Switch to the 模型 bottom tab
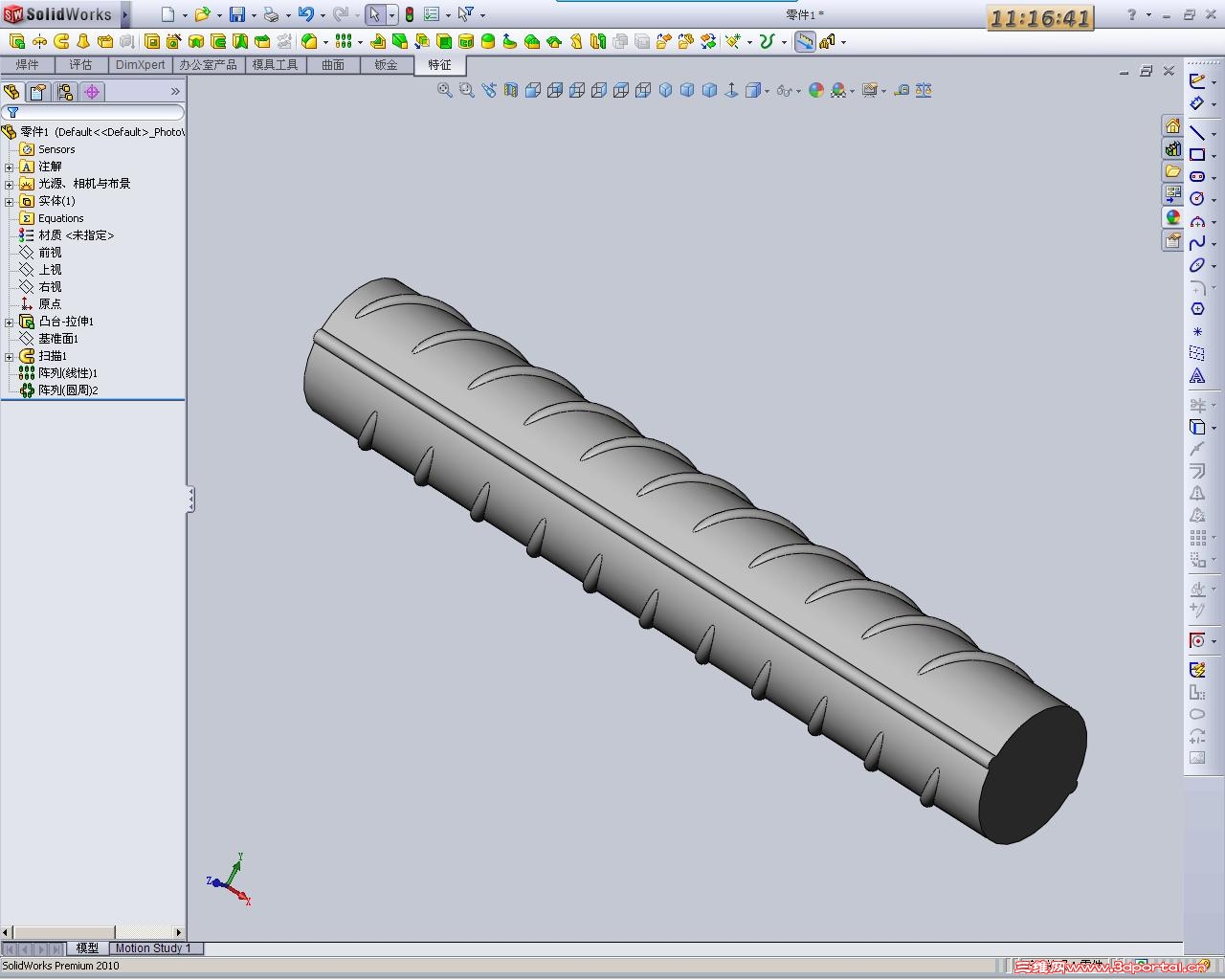Image resolution: width=1225 pixels, height=980 pixels. [87, 948]
